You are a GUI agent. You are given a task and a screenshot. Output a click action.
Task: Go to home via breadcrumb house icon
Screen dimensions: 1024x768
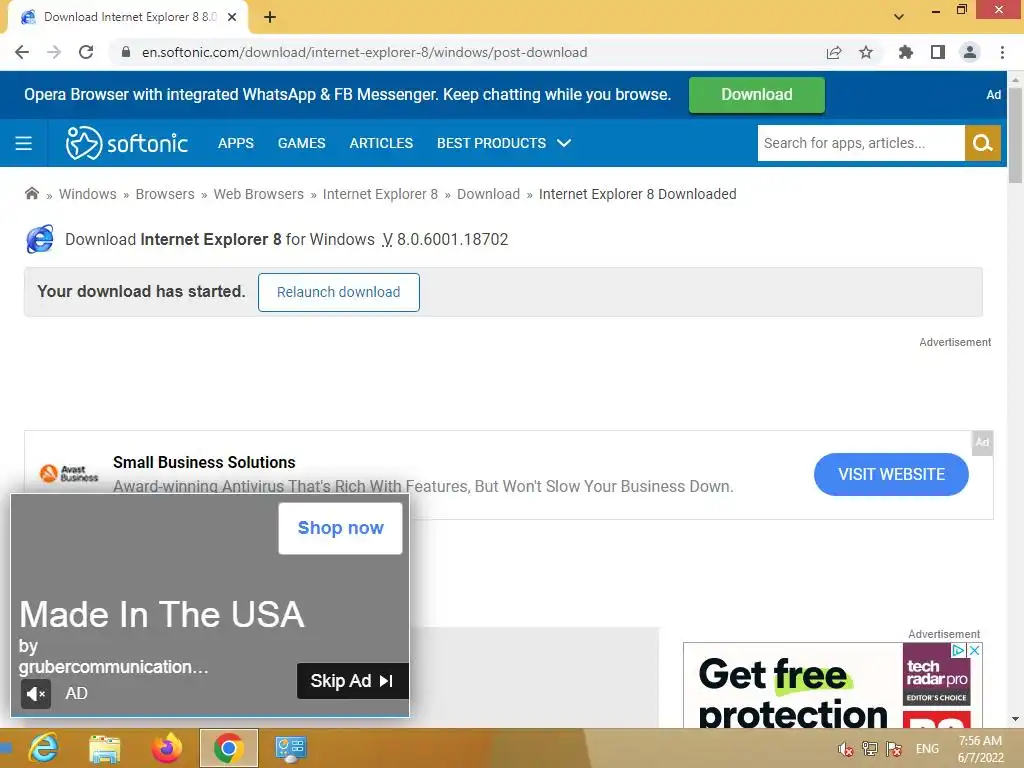pyautogui.click(x=31, y=193)
